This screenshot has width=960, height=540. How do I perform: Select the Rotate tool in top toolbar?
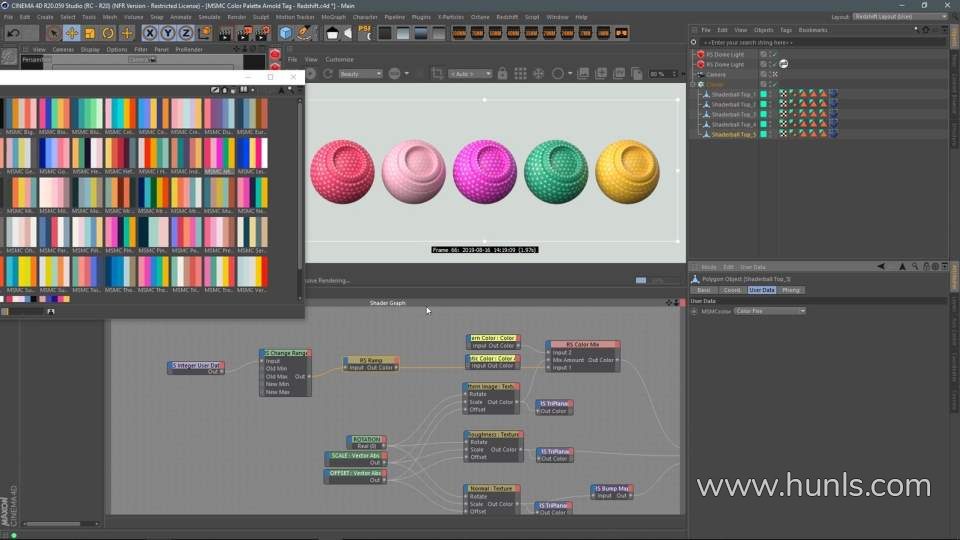tap(108, 33)
